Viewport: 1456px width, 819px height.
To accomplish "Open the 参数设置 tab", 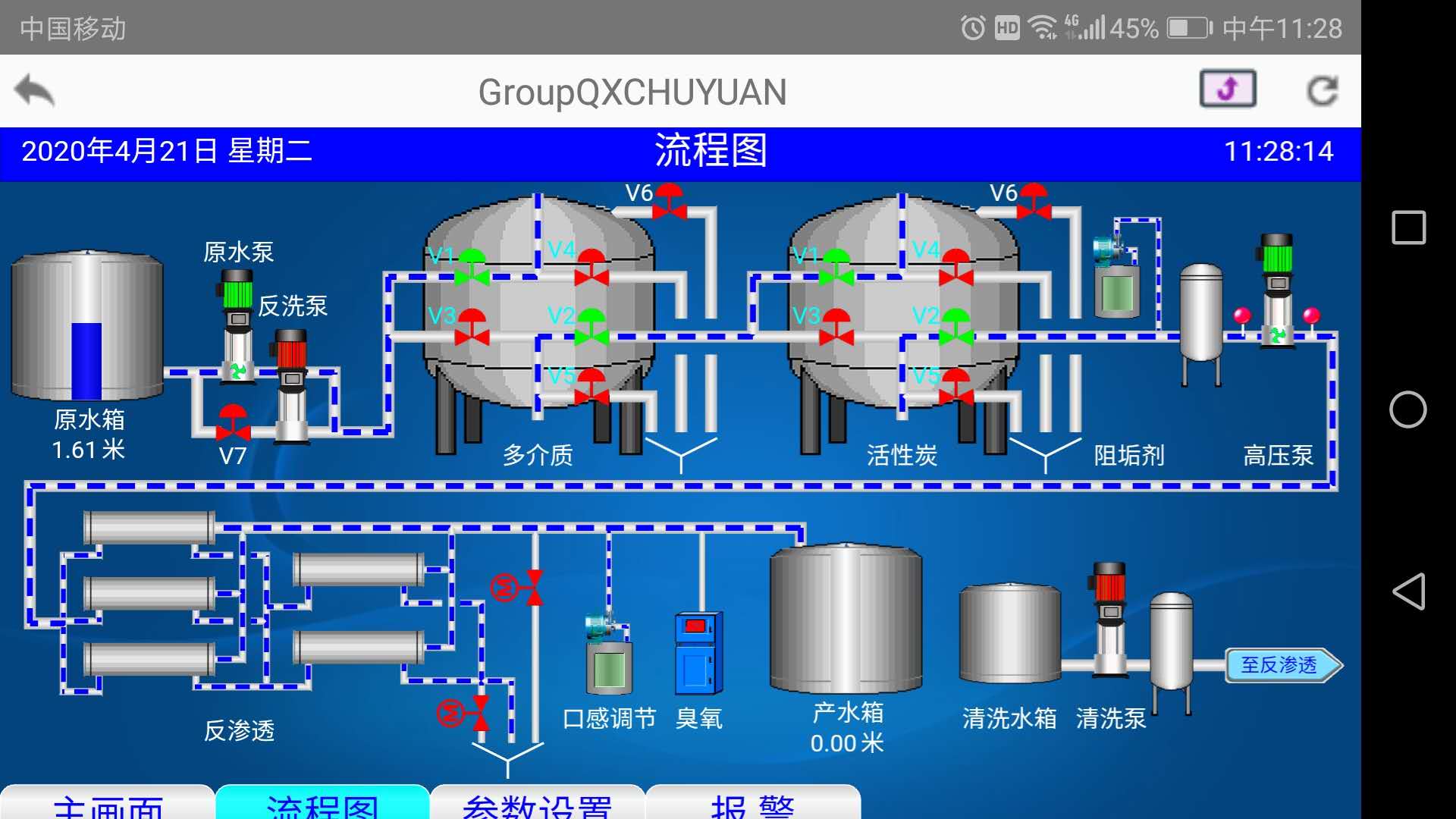I will click(537, 804).
